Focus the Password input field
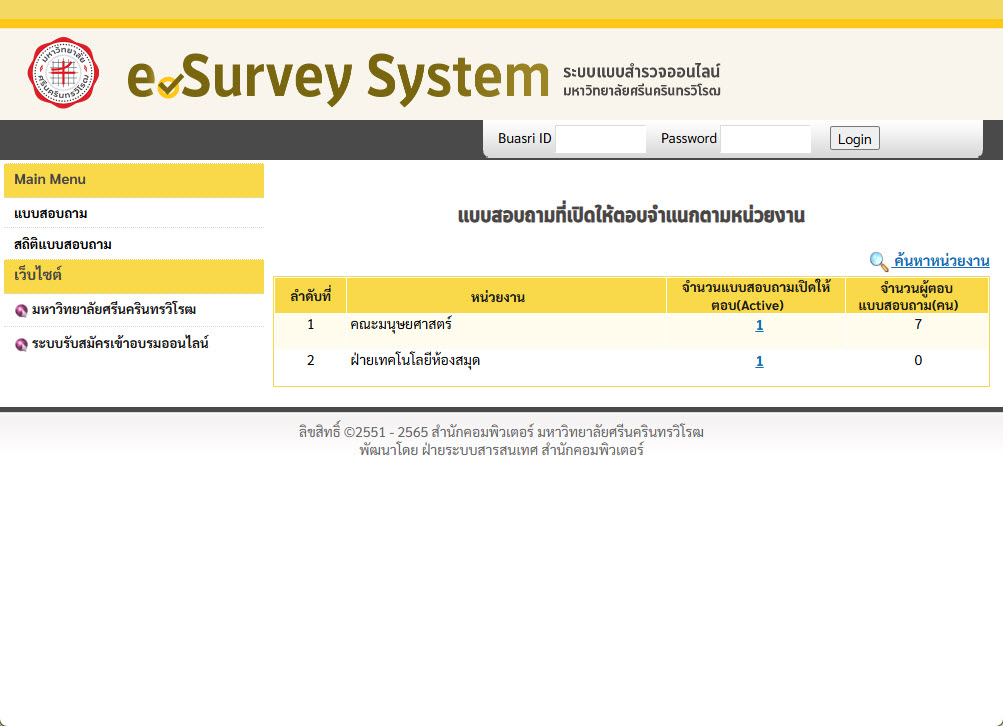 point(765,139)
